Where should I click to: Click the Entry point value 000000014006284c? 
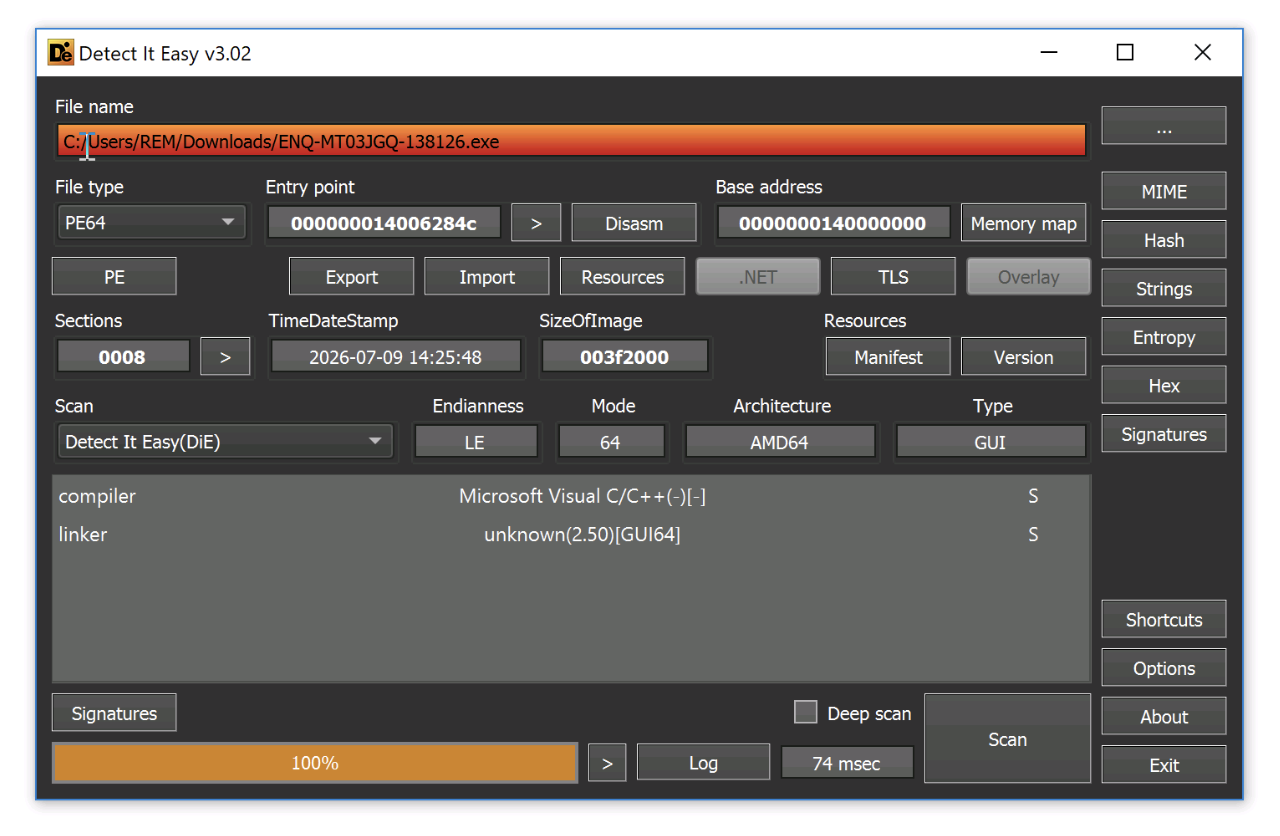click(x=384, y=223)
